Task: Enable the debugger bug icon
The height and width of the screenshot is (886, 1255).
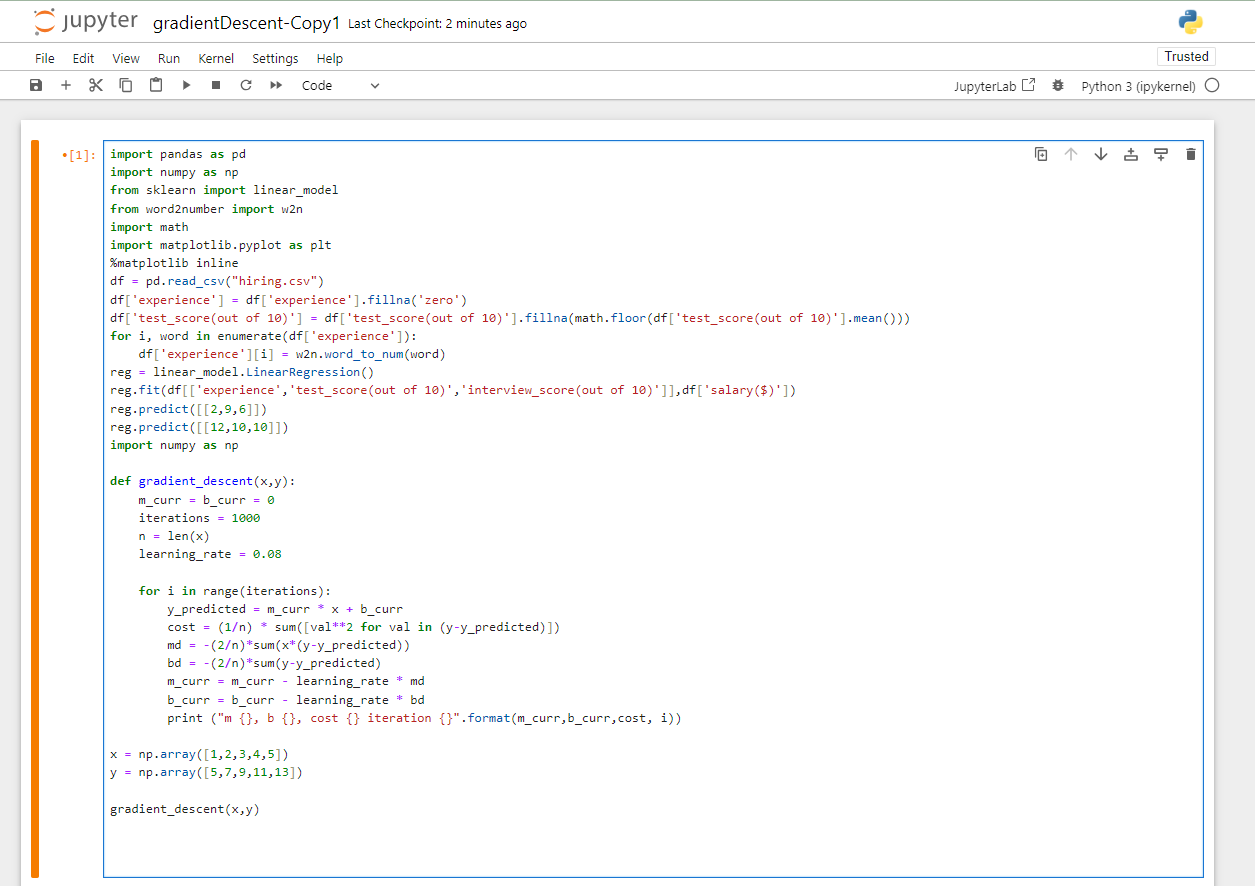Action: tap(1058, 86)
